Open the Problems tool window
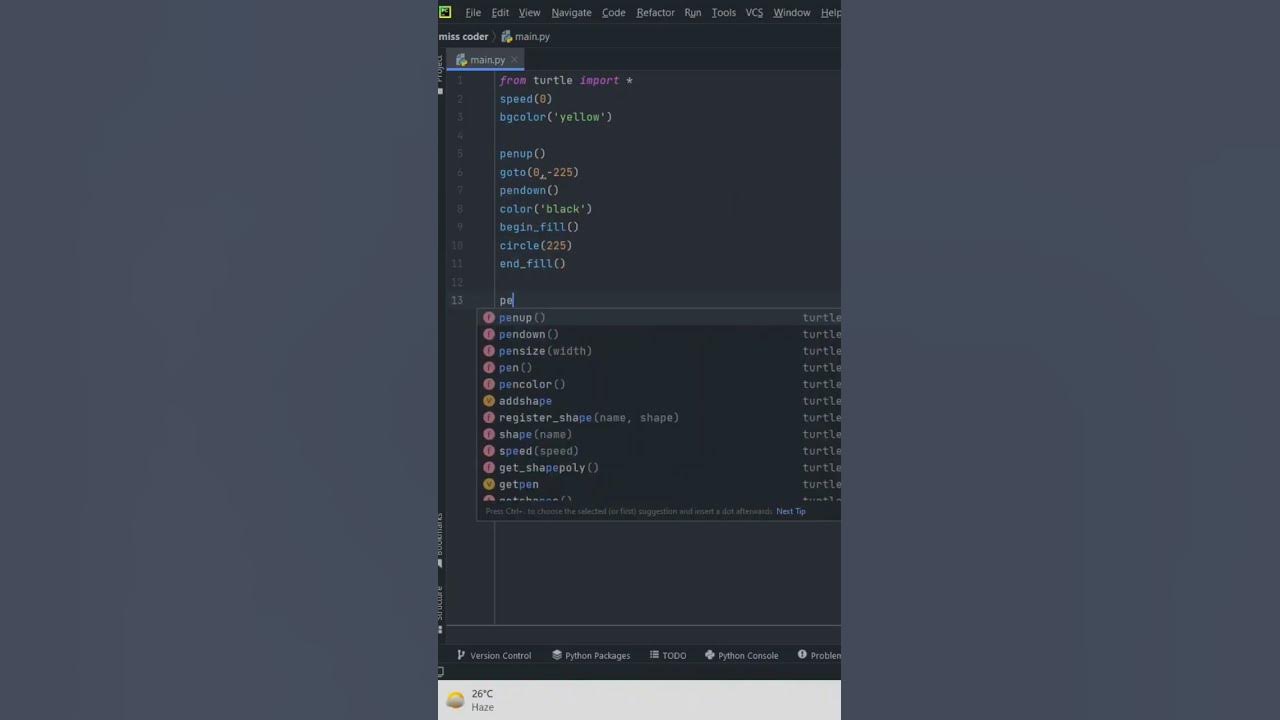The height and width of the screenshot is (720, 1280). (x=819, y=656)
